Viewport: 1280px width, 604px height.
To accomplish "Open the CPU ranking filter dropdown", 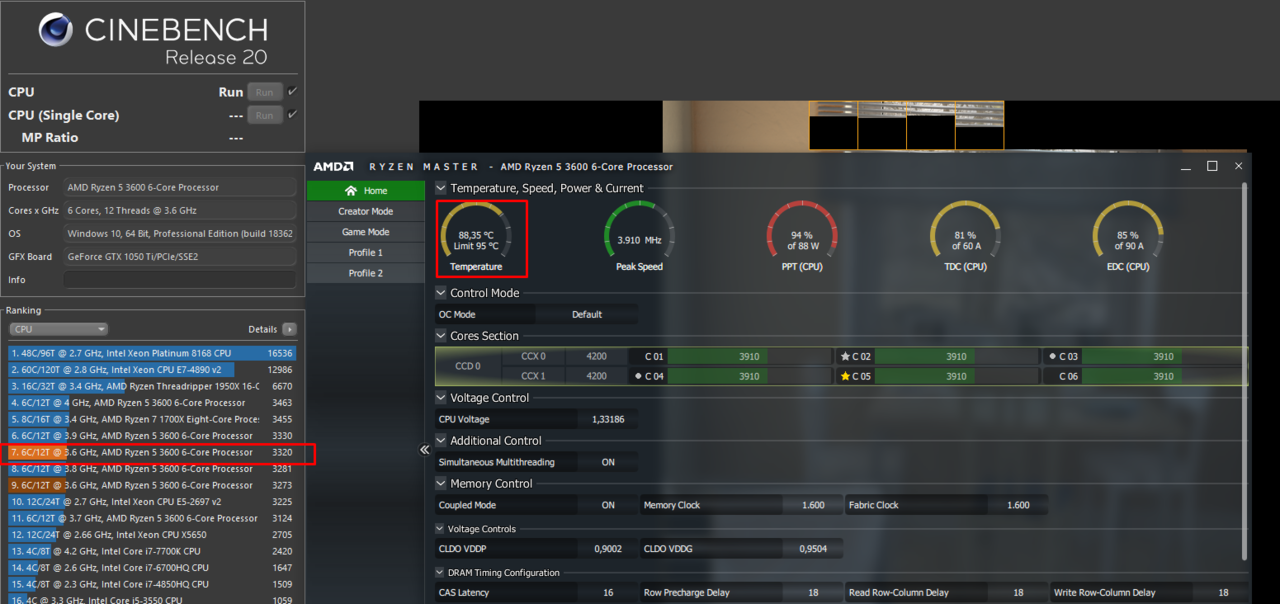I will click(x=58, y=329).
